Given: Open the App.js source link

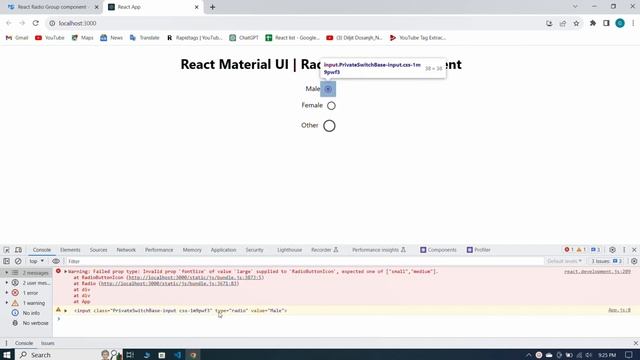Looking at the screenshot, I should tap(619, 310).
